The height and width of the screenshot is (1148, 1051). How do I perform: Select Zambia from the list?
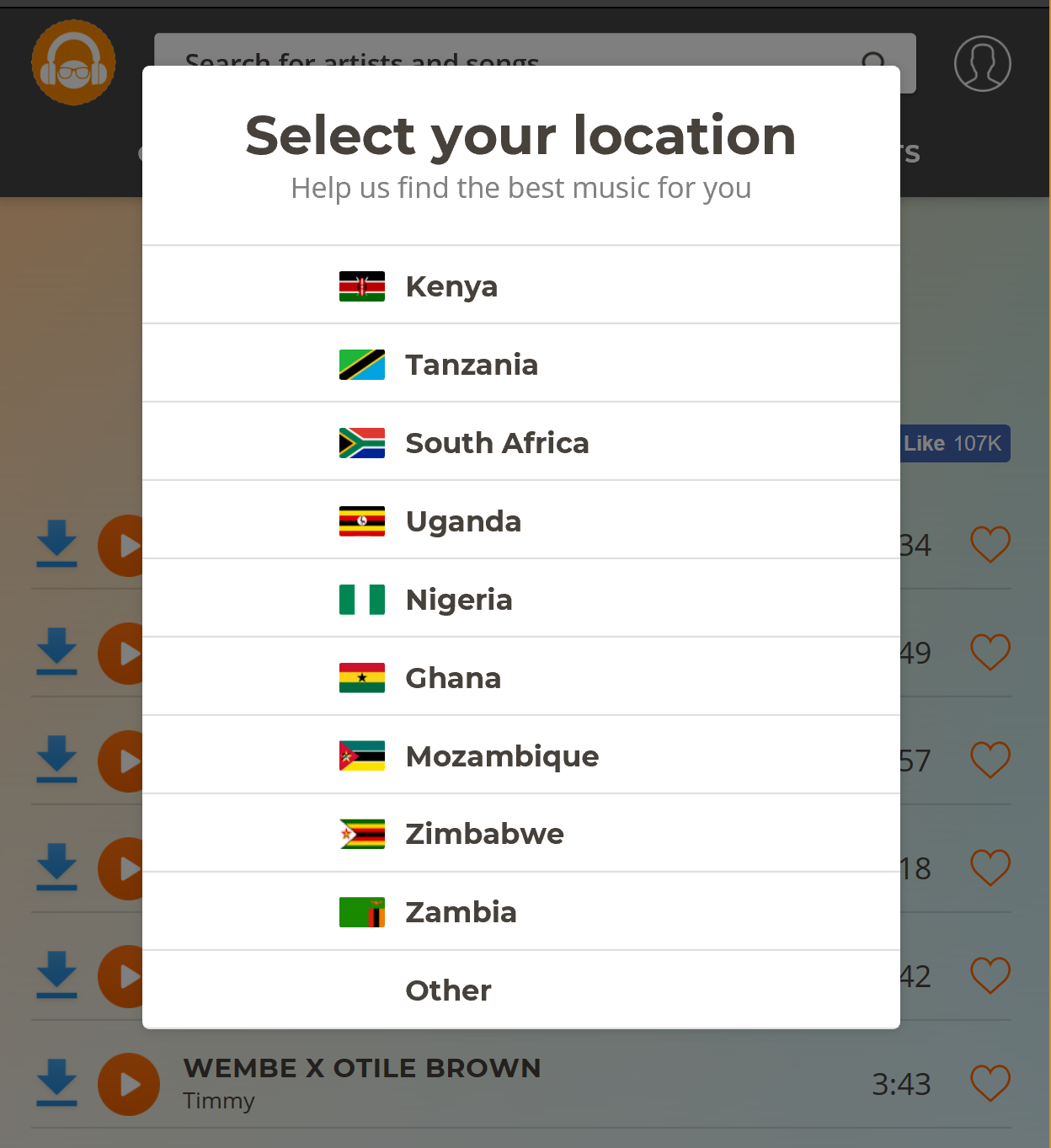[521, 912]
